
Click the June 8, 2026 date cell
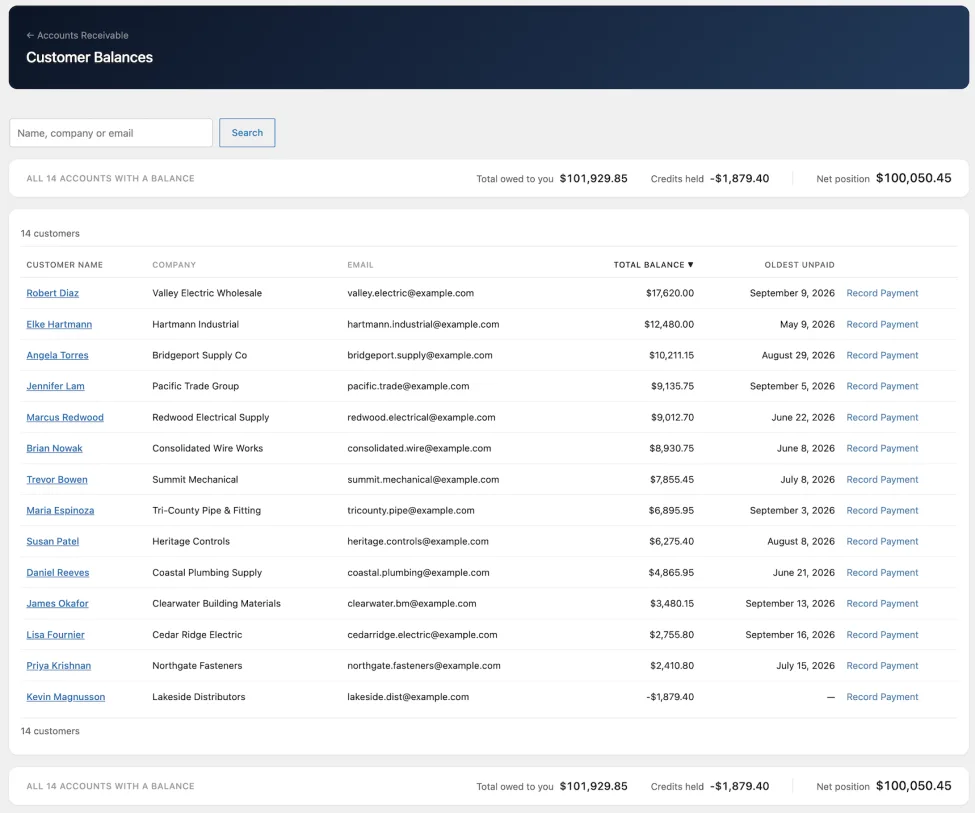(805, 448)
